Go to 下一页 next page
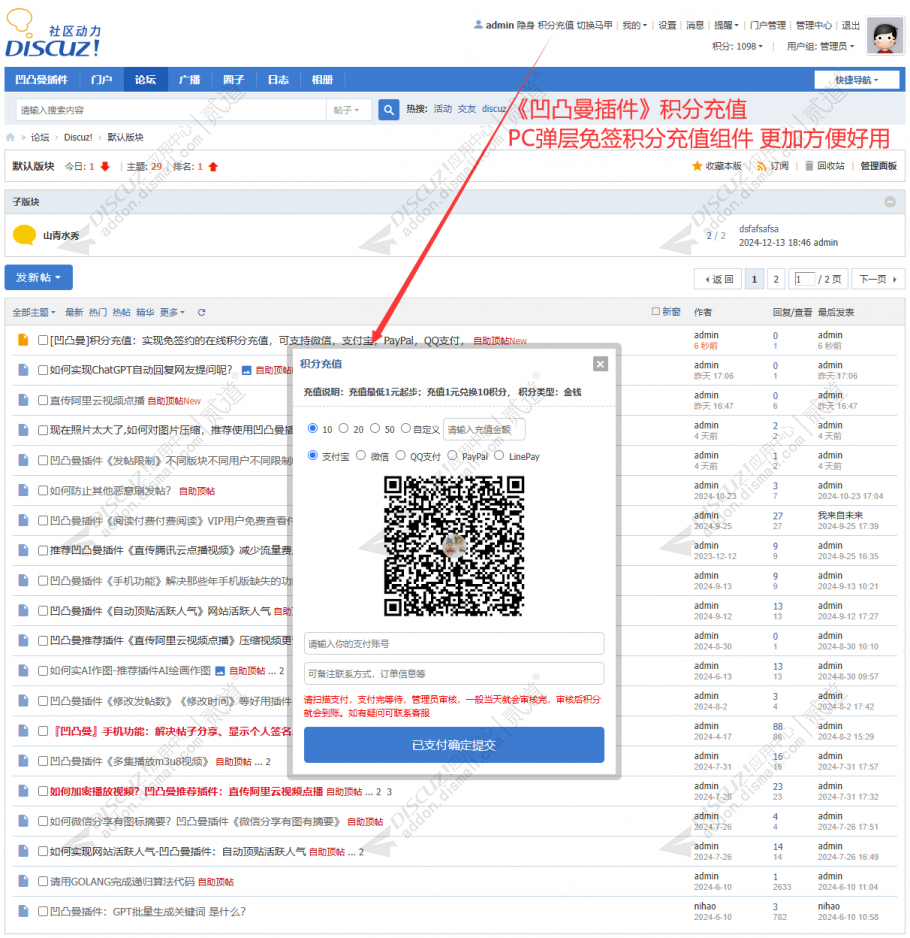The height and width of the screenshot is (938, 910). (877, 279)
